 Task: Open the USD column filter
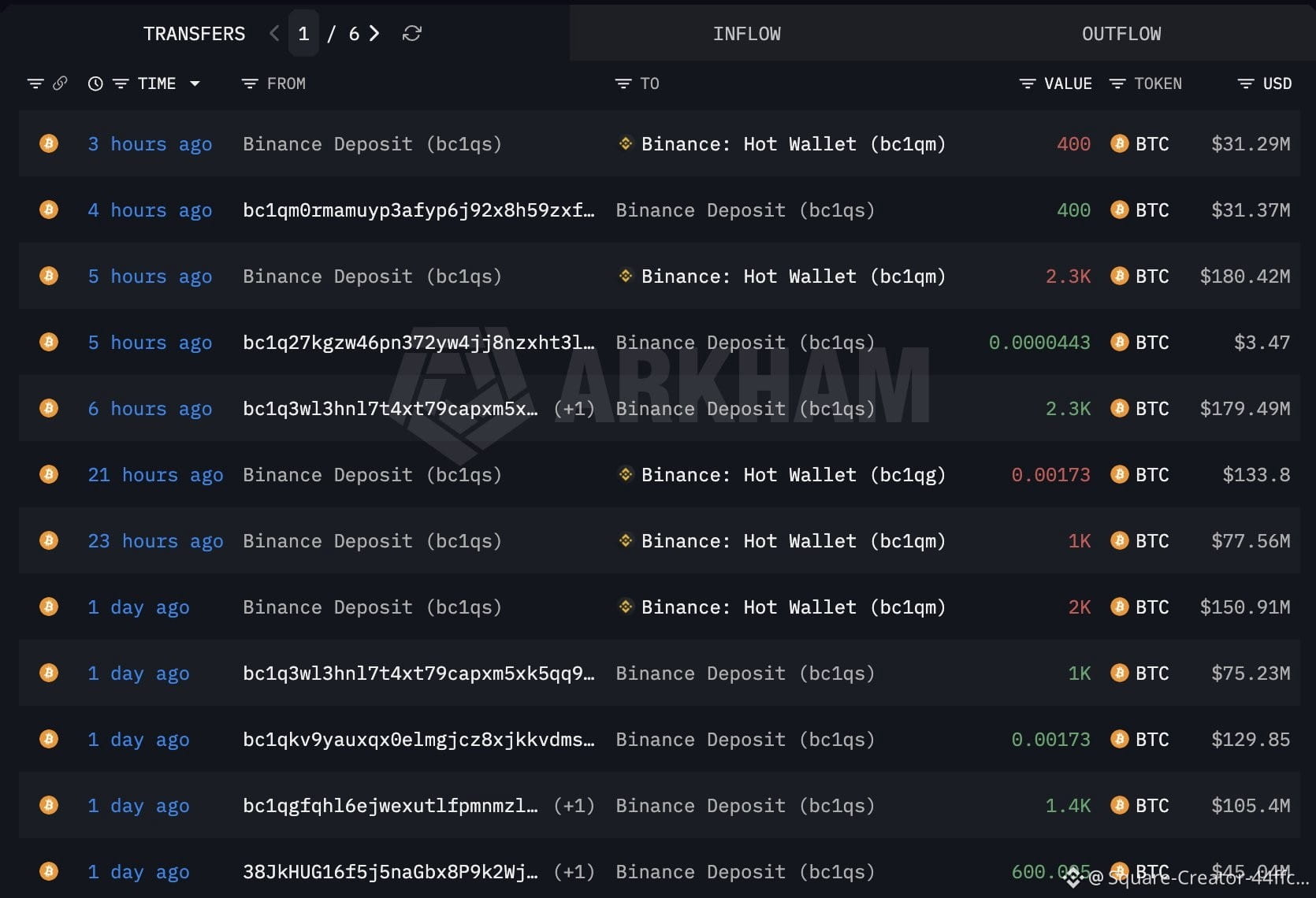click(1245, 83)
